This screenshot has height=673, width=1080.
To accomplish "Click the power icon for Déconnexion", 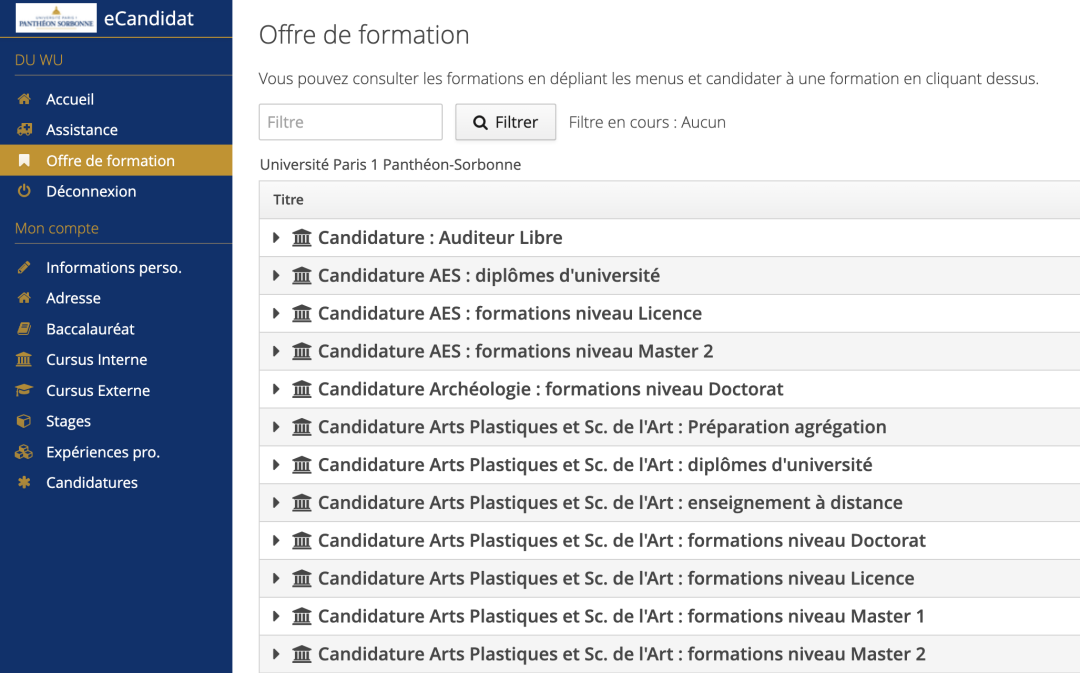I will [24, 191].
